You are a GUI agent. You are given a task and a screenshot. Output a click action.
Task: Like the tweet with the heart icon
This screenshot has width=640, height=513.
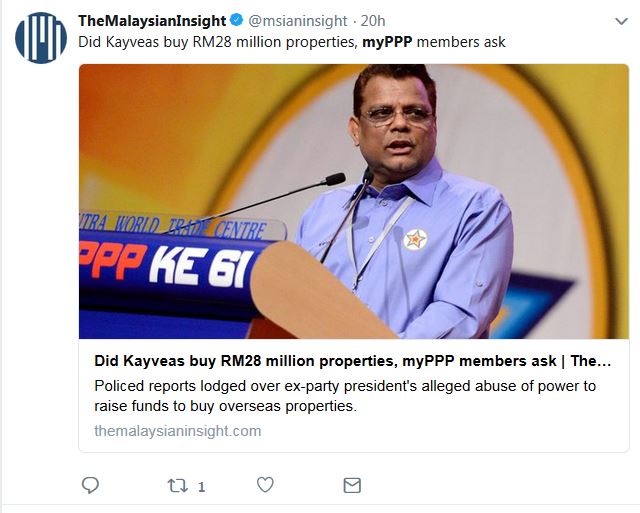coord(265,485)
